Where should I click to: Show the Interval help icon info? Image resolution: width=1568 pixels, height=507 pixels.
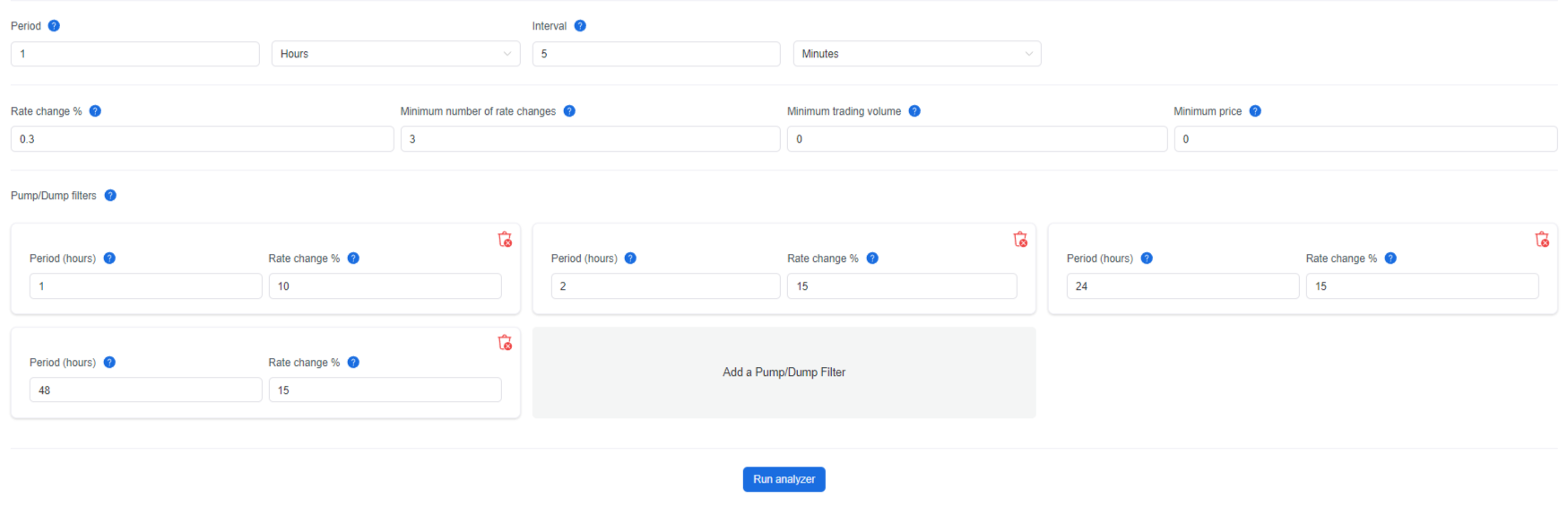point(580,26)
